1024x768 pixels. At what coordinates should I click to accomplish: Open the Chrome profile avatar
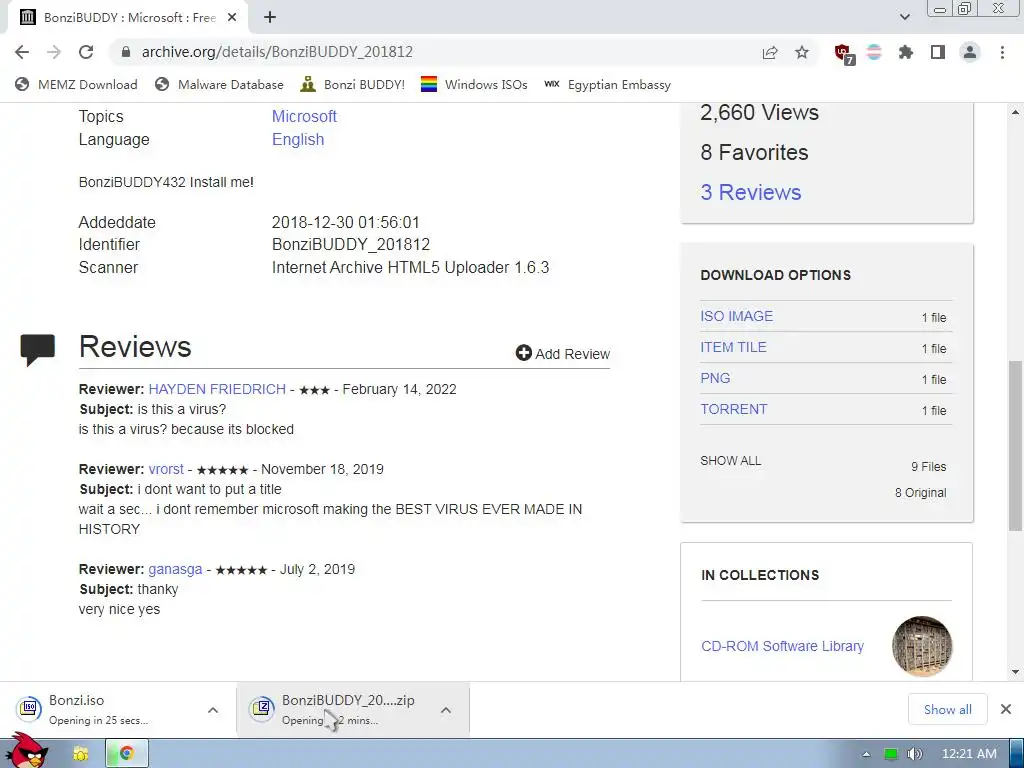970,52
